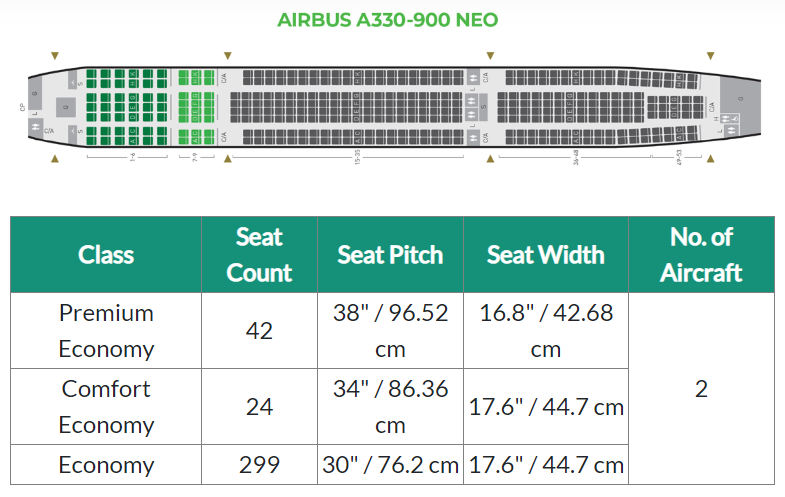This screenshot has height=497, width=785.
Task: Select the dark green Premium Economy seat block
Action: (127, 107)
